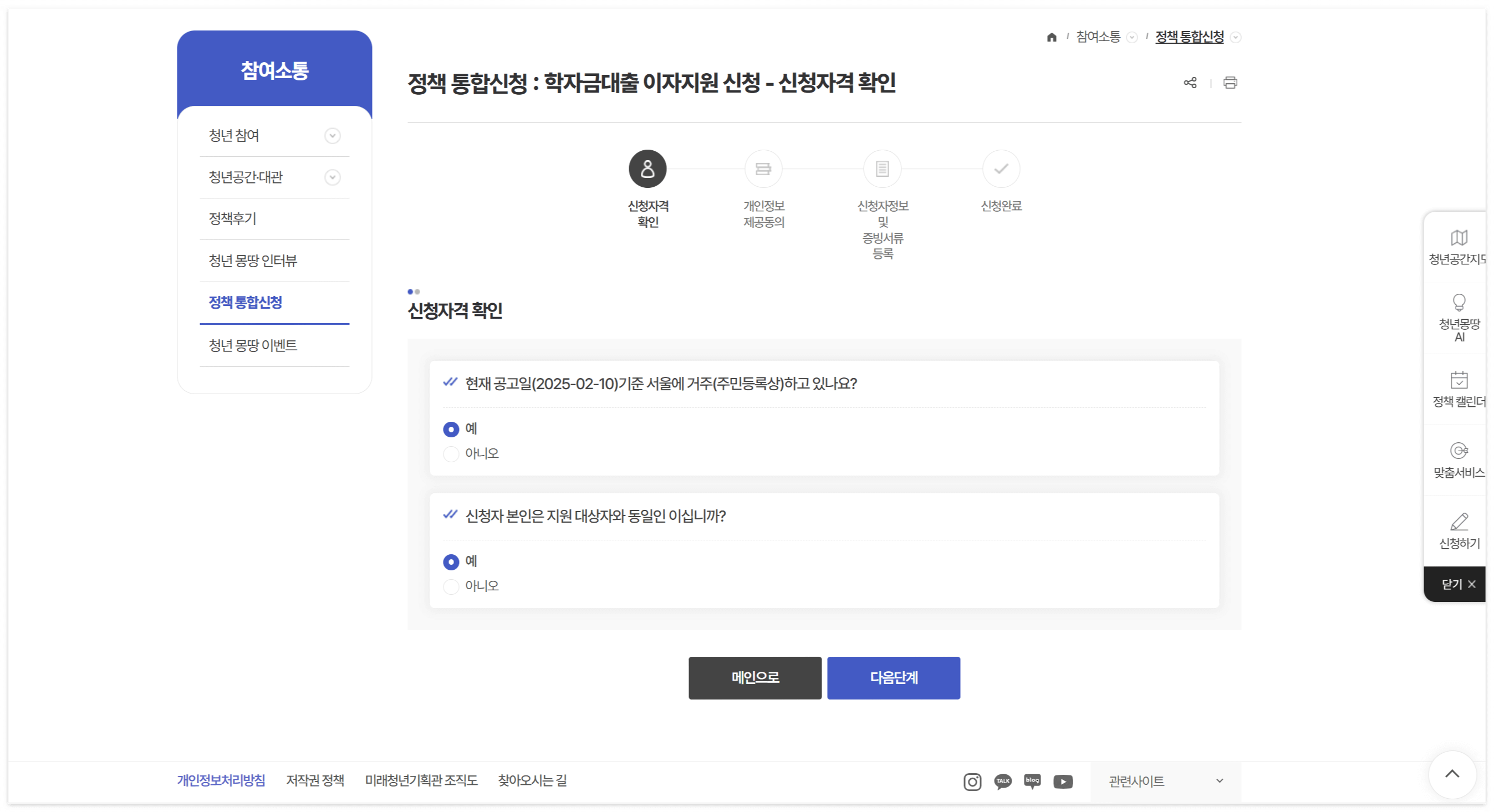This screenshot has height=812, width=1494.
Task: Expand the 청년공간·대관 sidebar menu
Action: (x=332, y=177)
